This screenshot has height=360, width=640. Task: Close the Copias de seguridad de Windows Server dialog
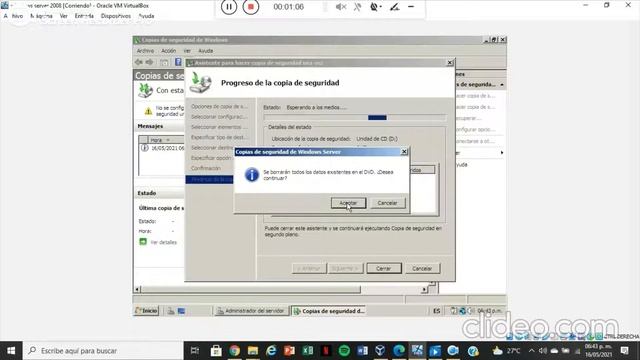[404, 152]
